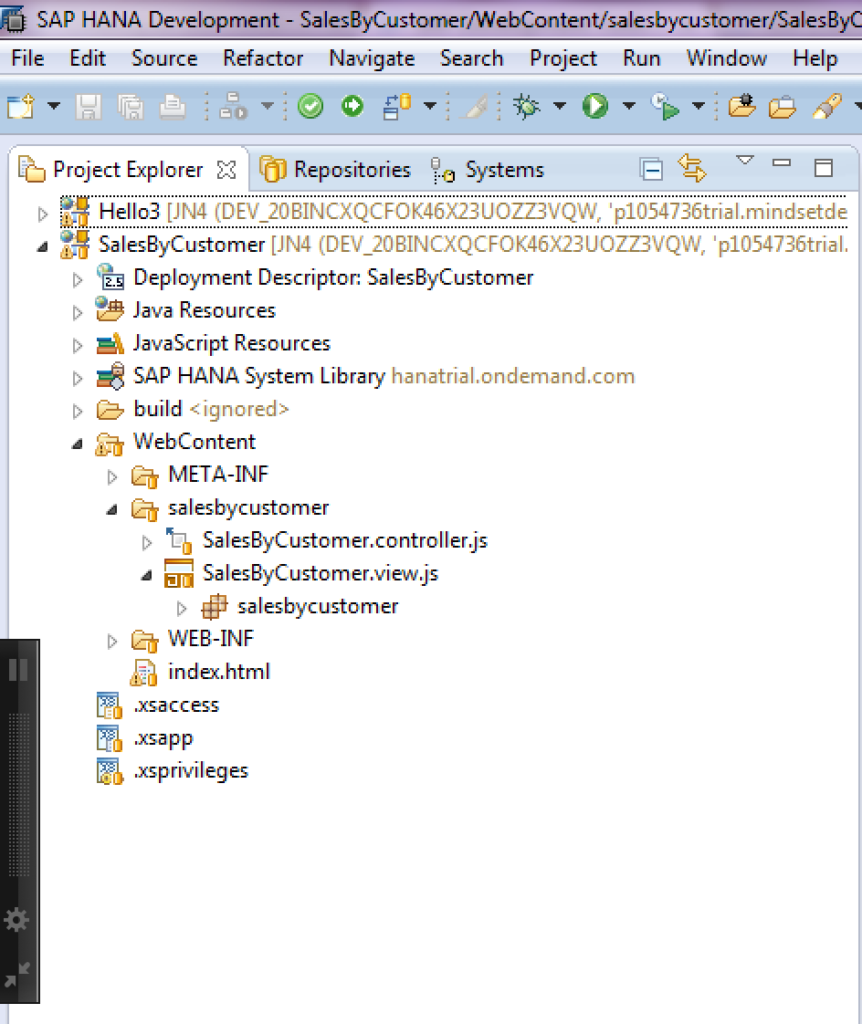Open dropdown next to hierarchy icon

click(267, 105)
